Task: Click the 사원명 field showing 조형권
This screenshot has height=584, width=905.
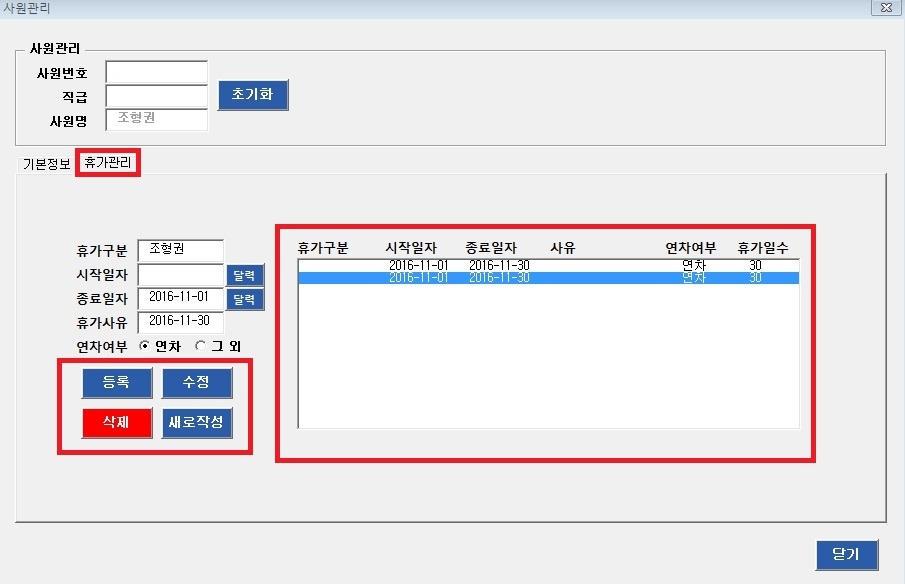Action: (x=156, y=119)
